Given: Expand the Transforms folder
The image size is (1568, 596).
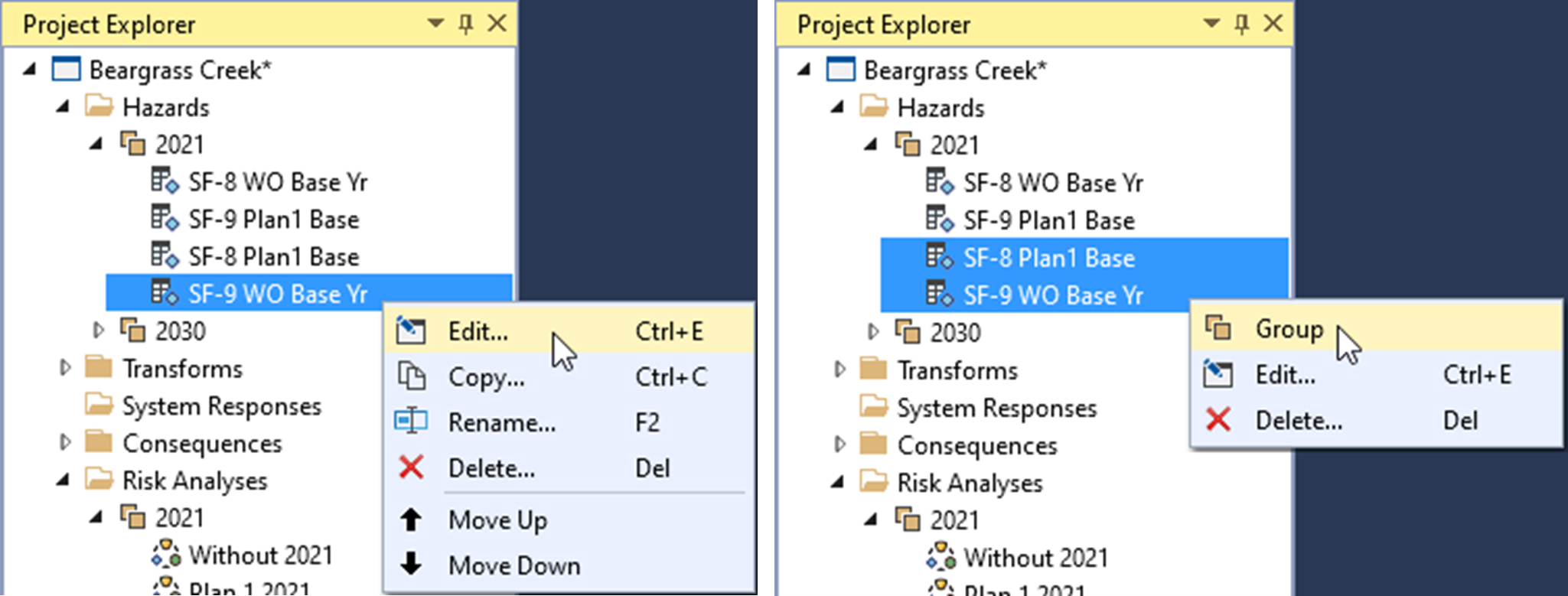Looking at the screenshot, I should point(64,368).
